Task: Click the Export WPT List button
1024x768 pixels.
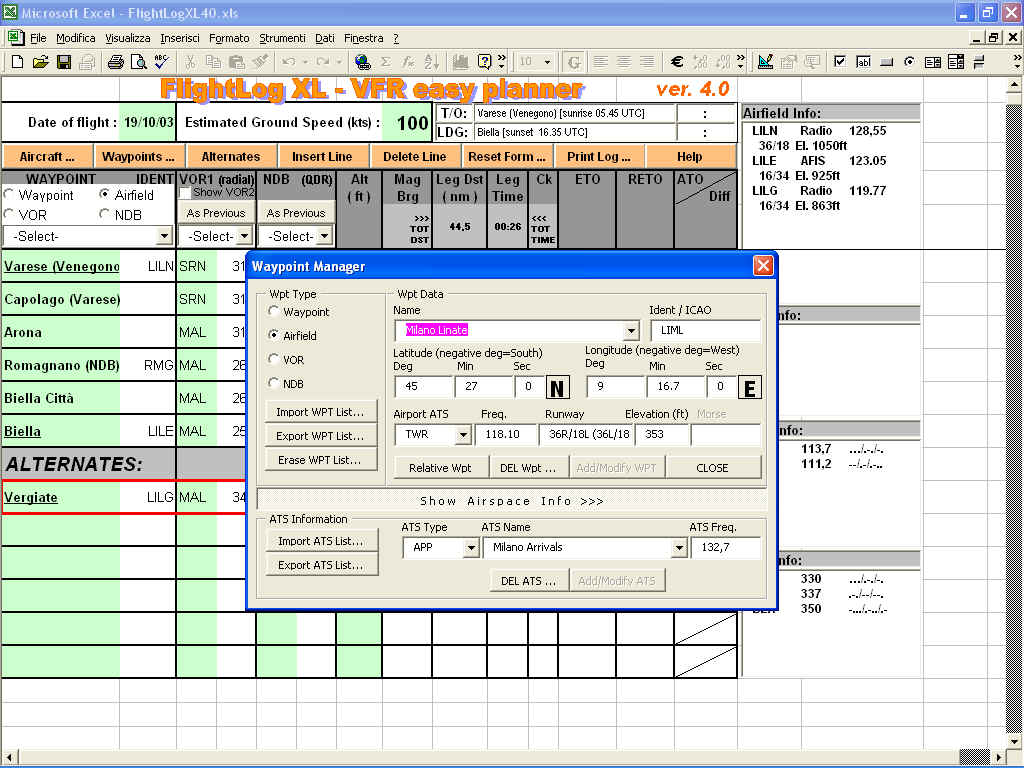Action: click(321, 436)
